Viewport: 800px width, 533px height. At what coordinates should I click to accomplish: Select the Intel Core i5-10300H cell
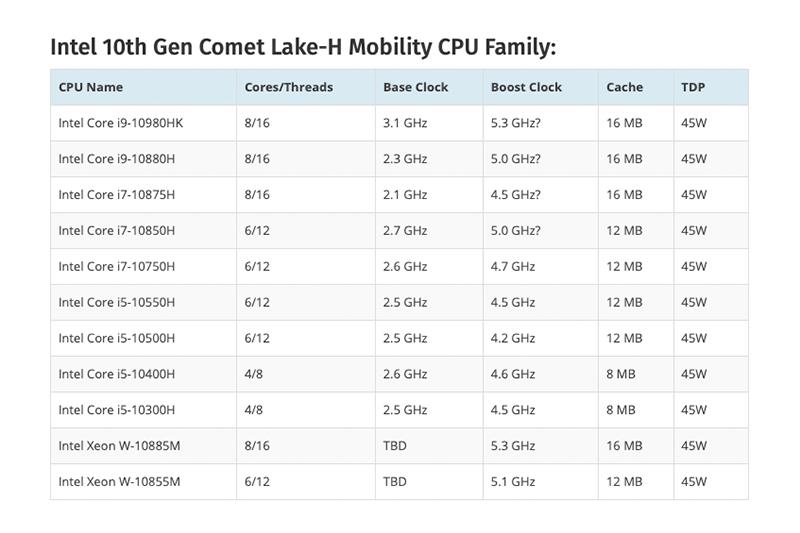tap(116, 410)
